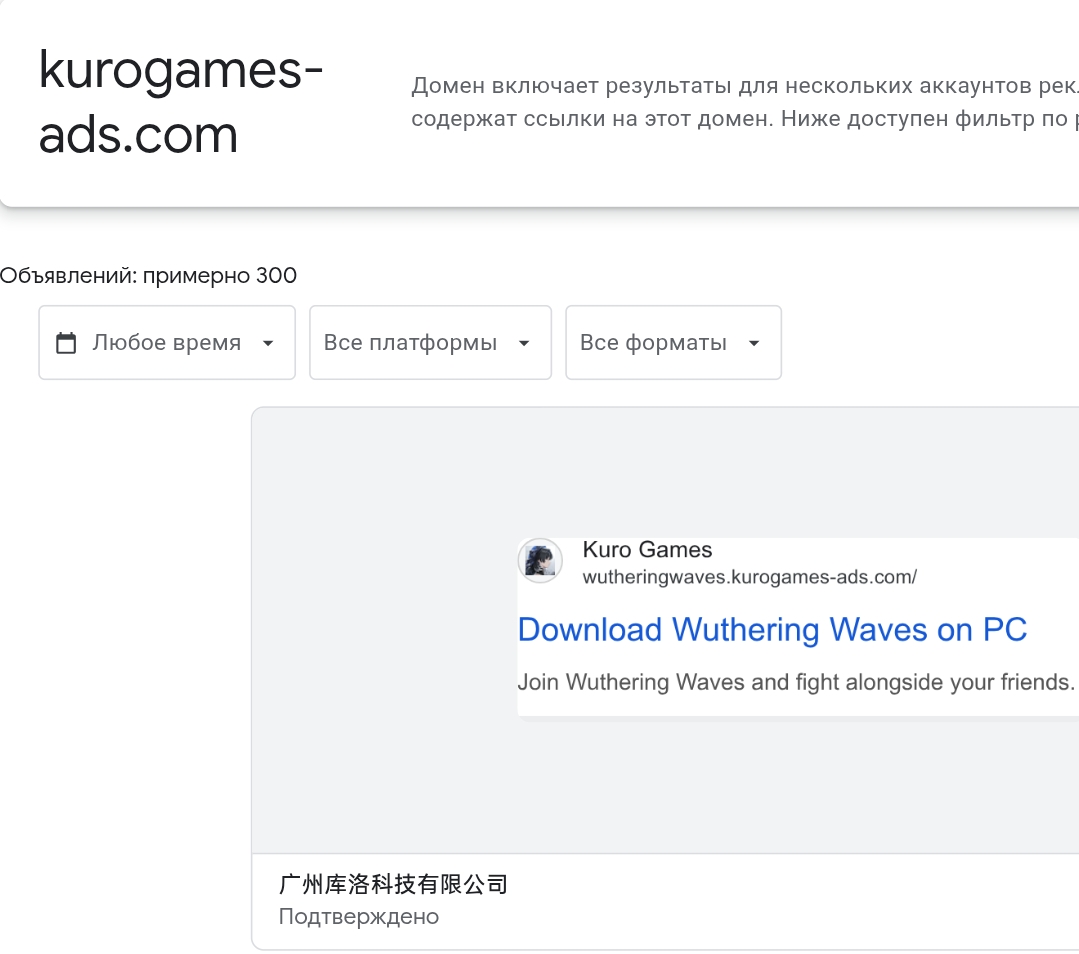Click the Kuro Games advertiser name
The image size is (1079, 954).
coord(647,549)
